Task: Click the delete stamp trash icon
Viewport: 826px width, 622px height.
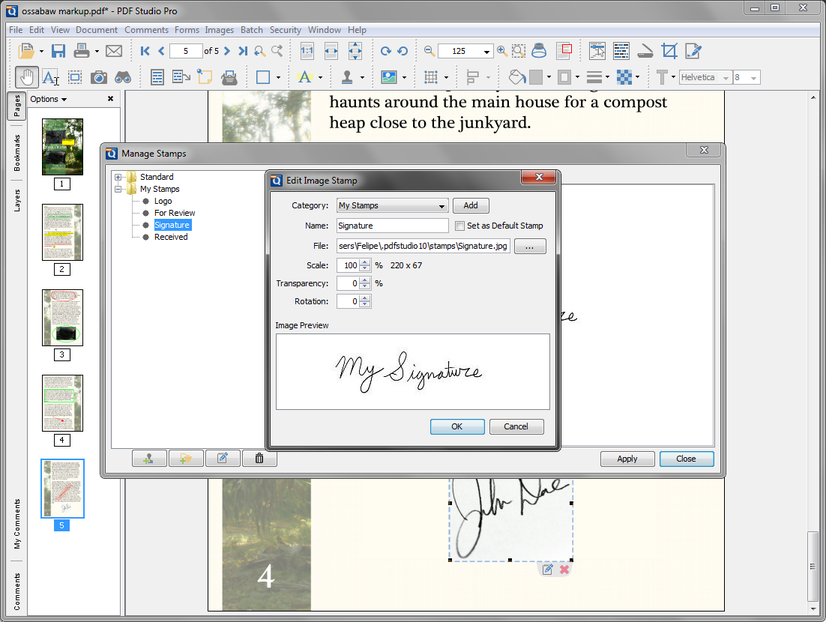Action: click(259, 458)
